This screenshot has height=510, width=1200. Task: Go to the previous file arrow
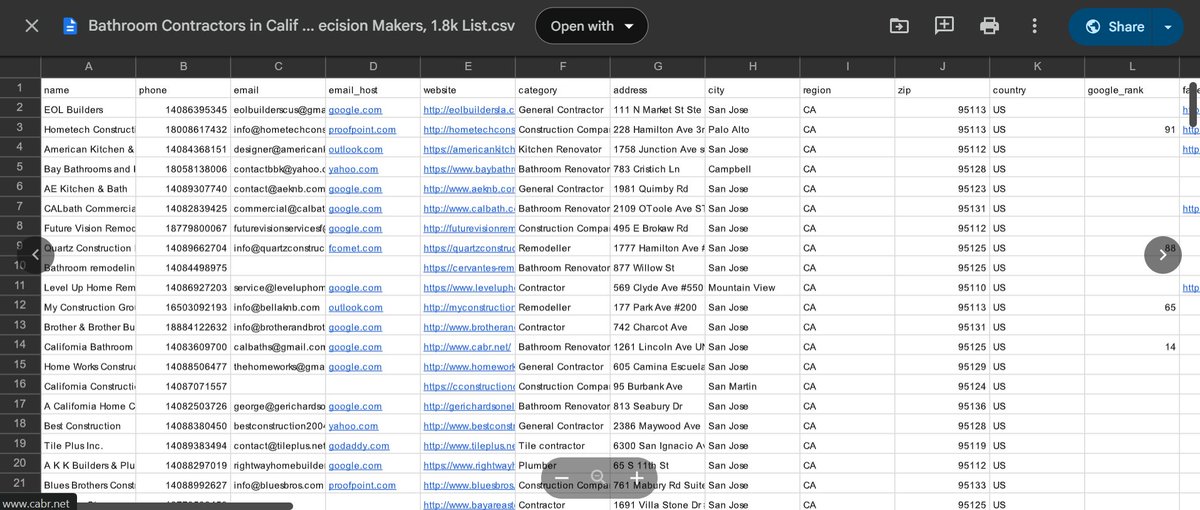coord(36,254)
